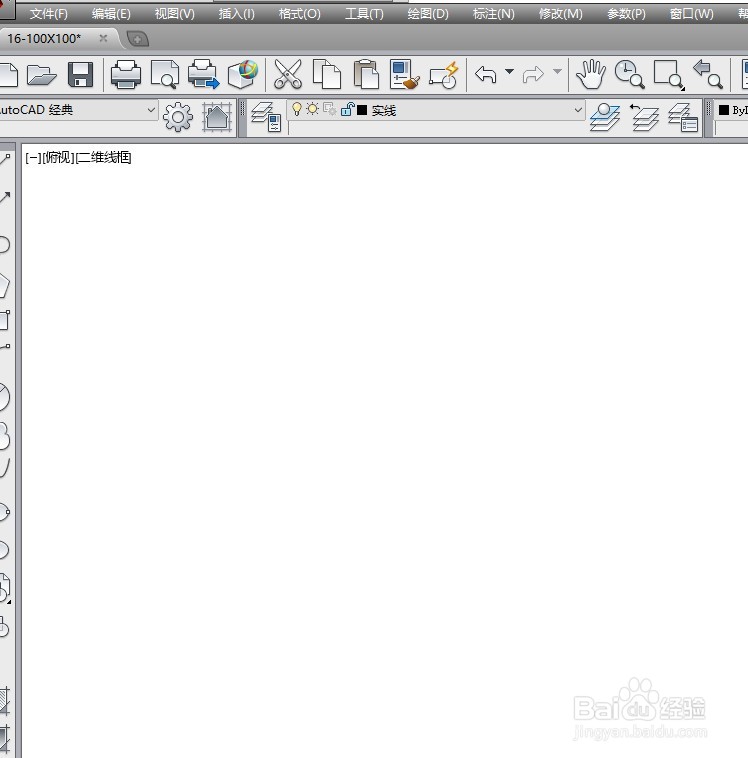Viewport: 748px width, 758px height.
Task: Open Plot Preview icon
Action: (x=165, y=74)
